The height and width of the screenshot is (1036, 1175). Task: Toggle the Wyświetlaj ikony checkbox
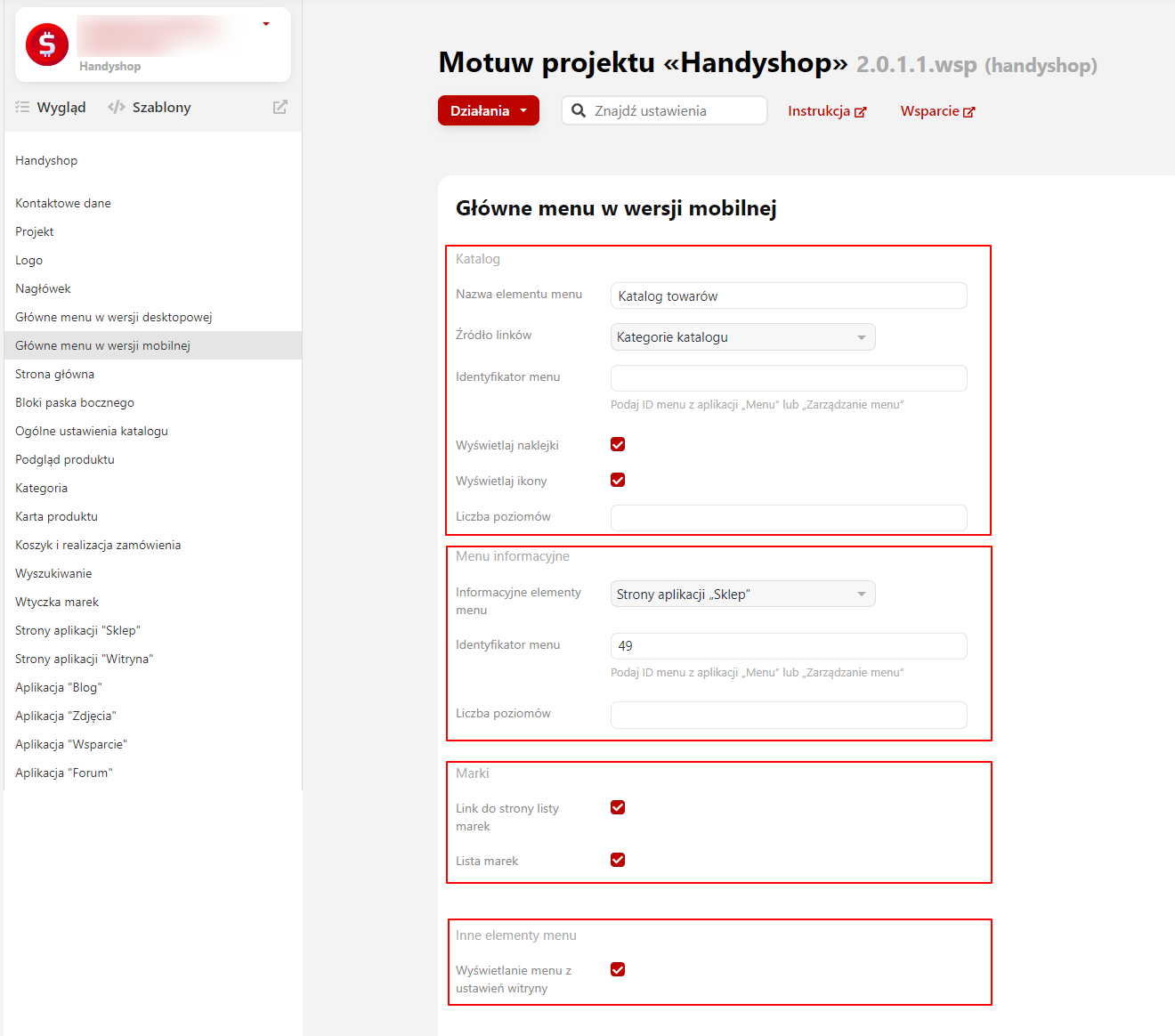click(x=618, y=480)
